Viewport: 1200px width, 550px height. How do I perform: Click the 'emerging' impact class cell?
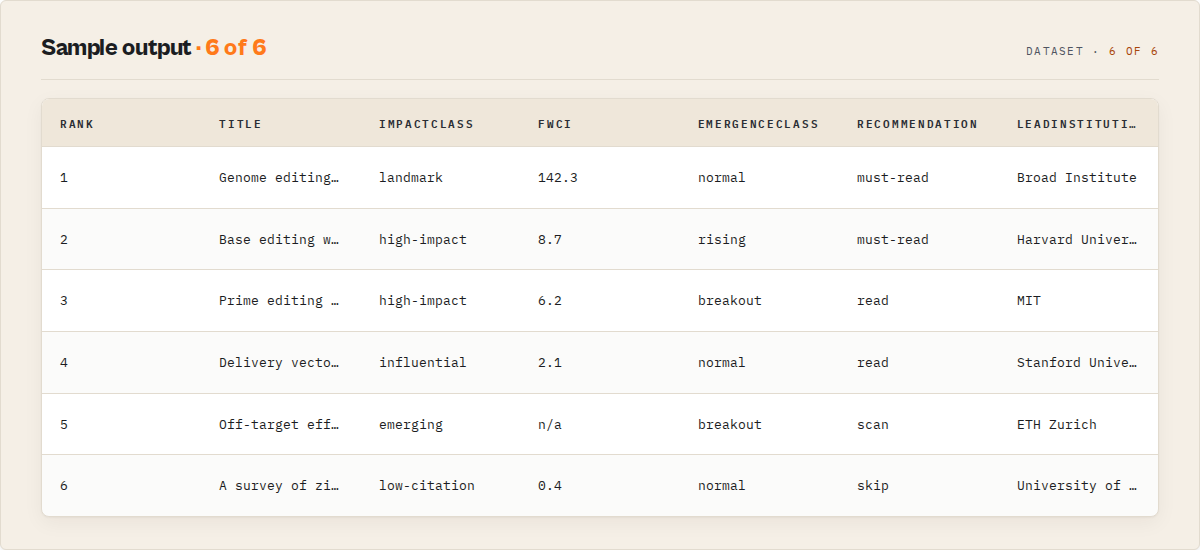411,425
